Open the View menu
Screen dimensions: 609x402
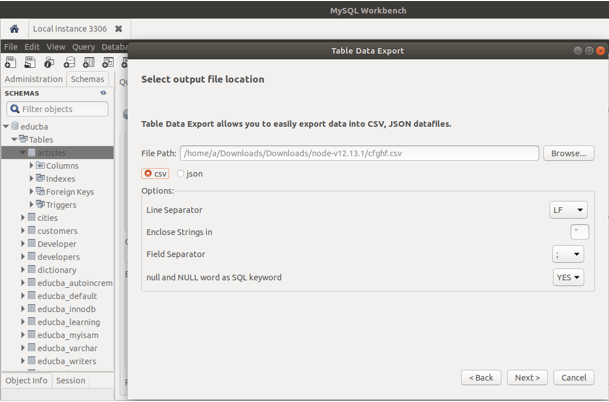56,47
